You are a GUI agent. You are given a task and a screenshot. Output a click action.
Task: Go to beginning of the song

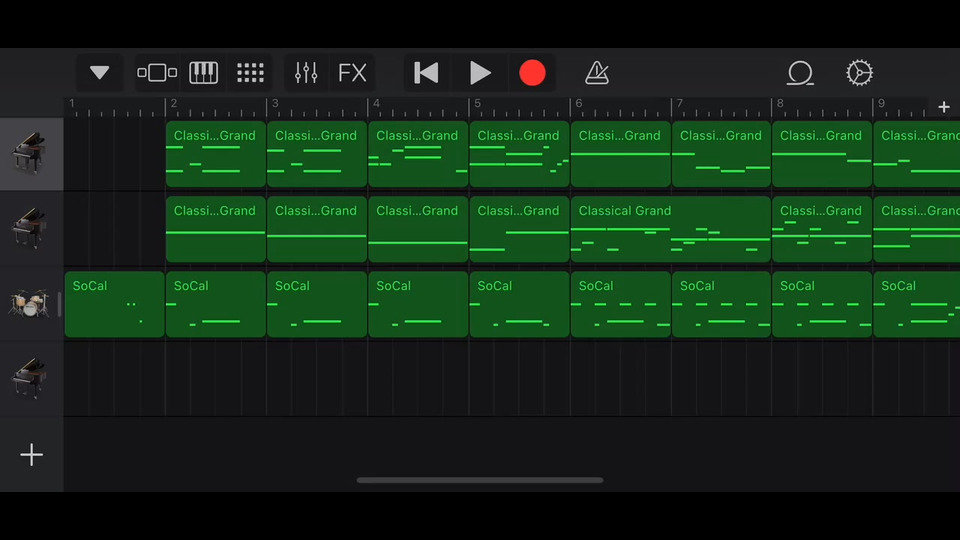(x=426, y=73)
